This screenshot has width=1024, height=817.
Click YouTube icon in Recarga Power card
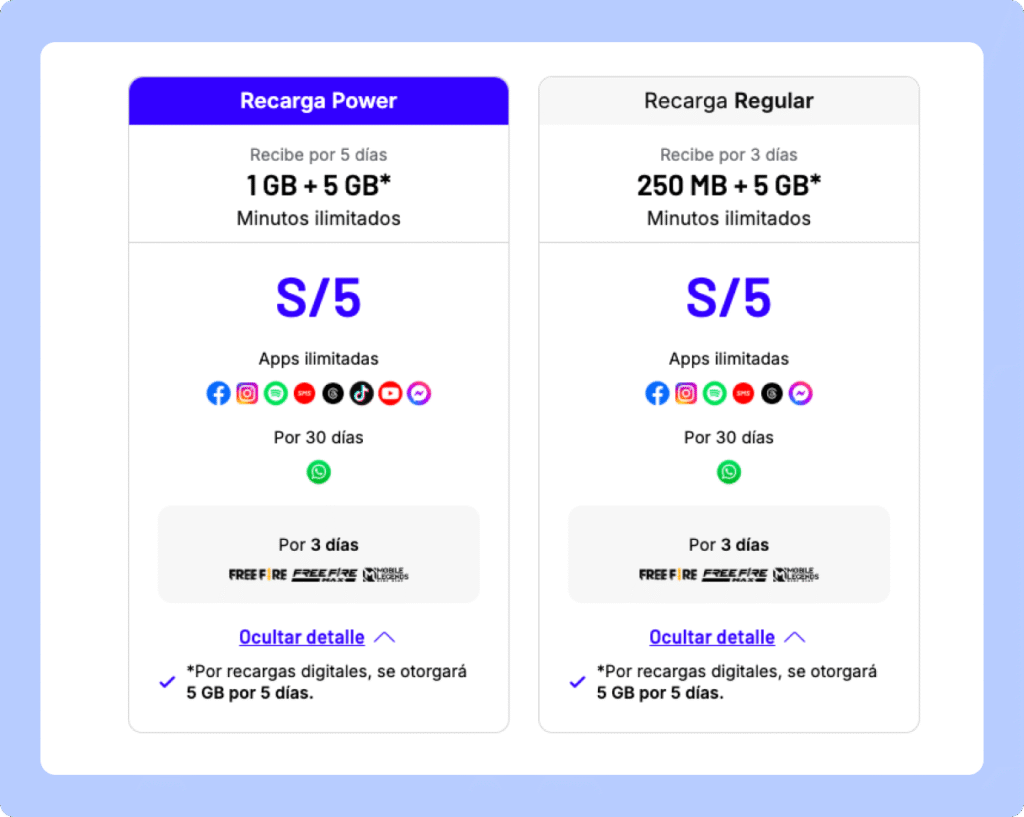(390, 394)
